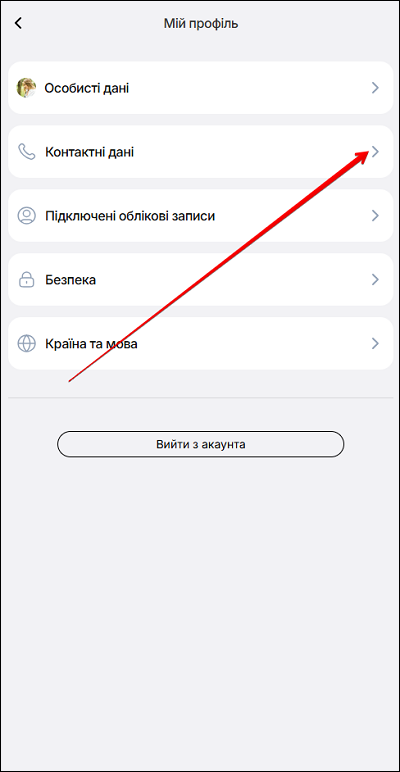Click the horizontal divider above logout

(200, 397)
